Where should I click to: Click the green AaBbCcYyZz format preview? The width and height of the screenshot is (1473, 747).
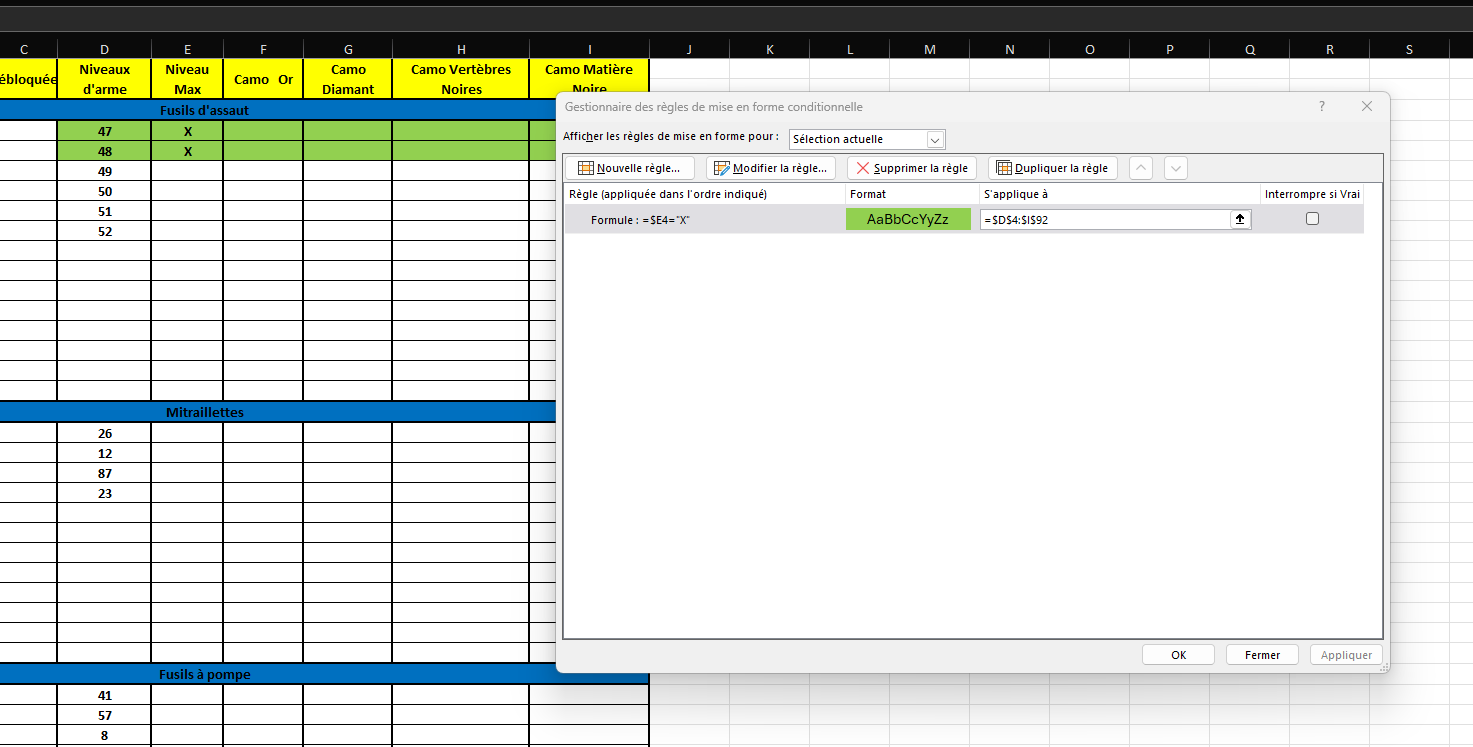pos(908,219)
